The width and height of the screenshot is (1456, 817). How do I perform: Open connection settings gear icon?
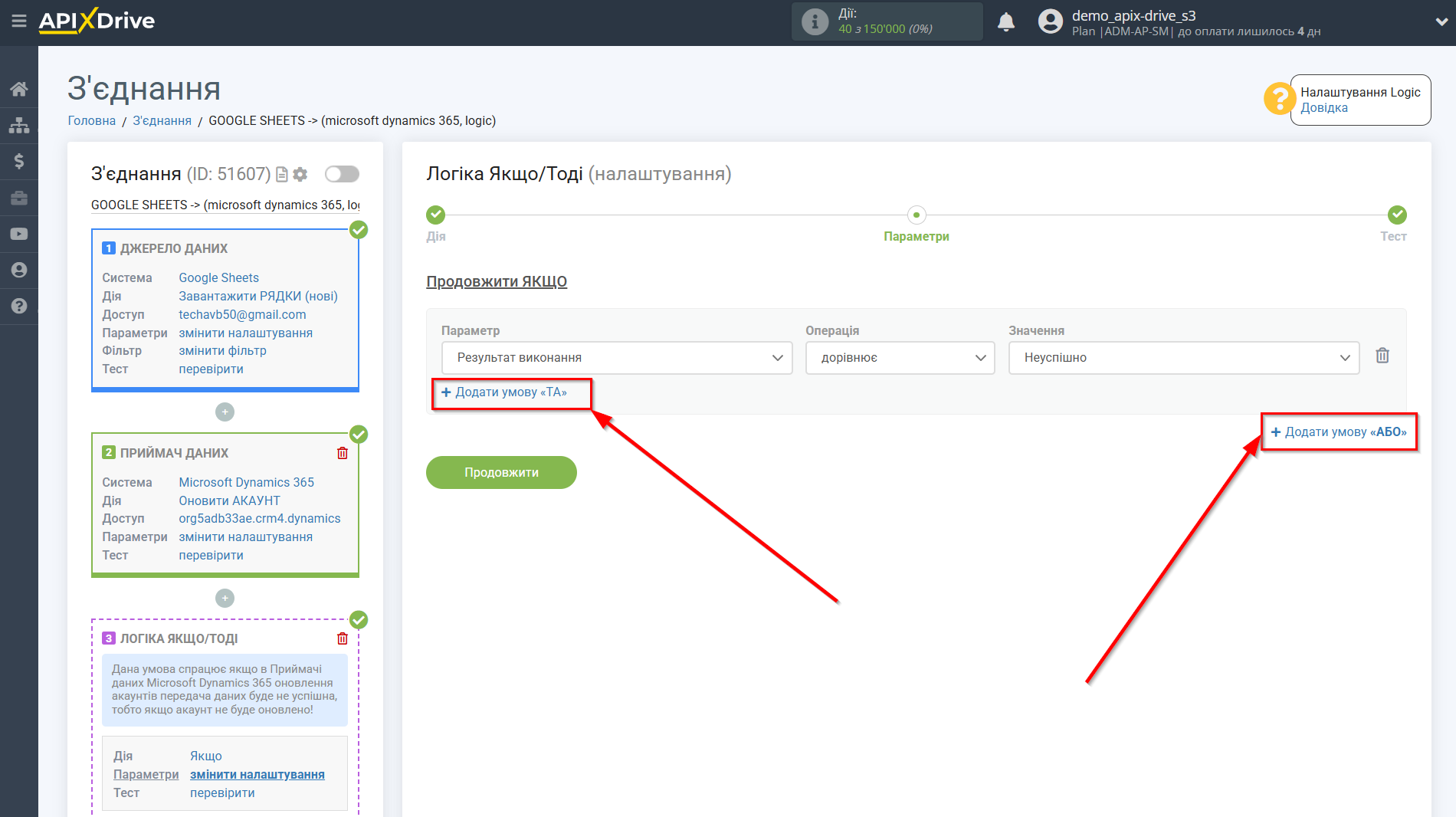coord(300,175)
